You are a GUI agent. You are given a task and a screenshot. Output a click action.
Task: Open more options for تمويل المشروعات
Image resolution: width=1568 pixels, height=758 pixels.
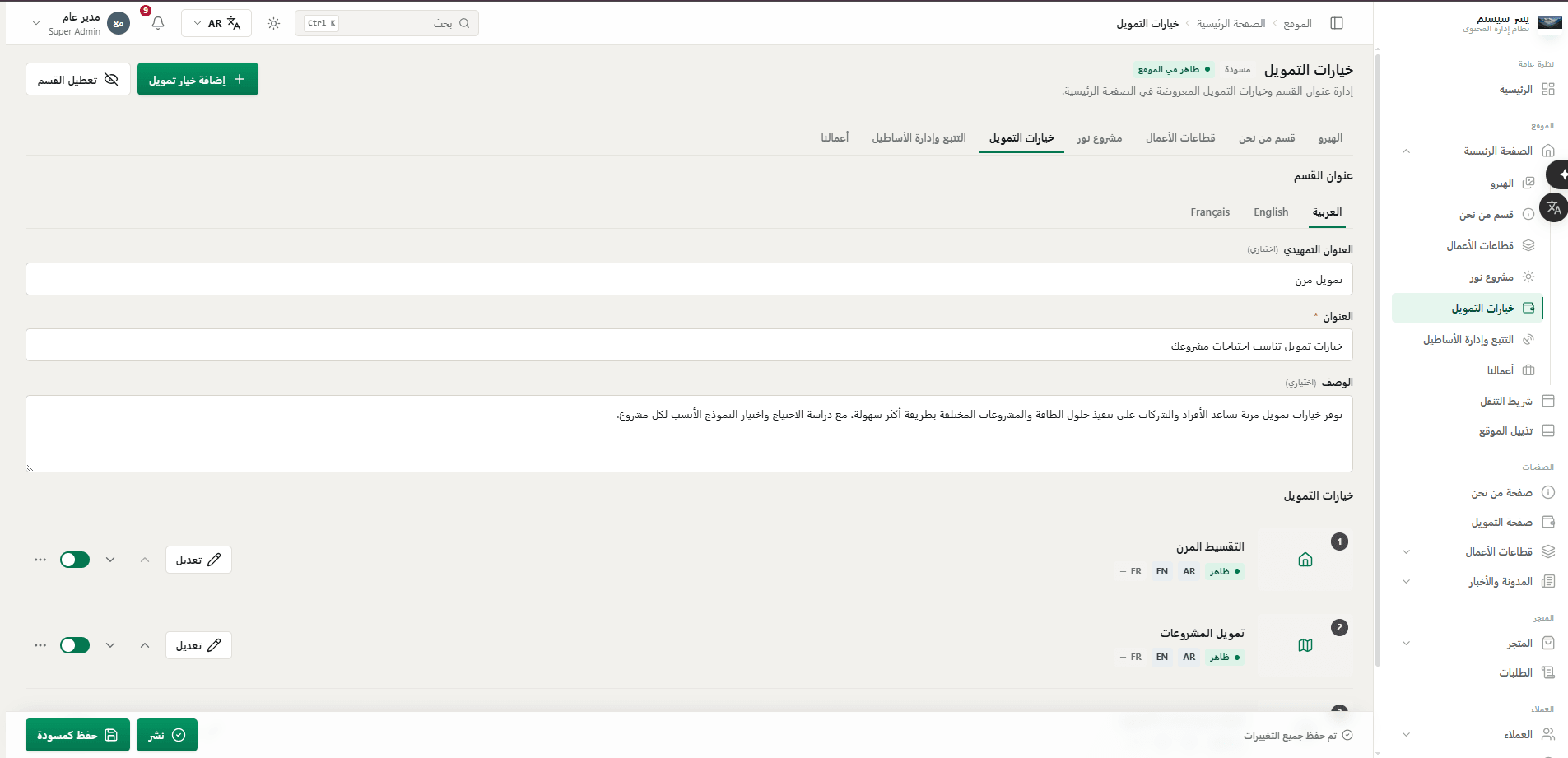click(x=40, y=645)
